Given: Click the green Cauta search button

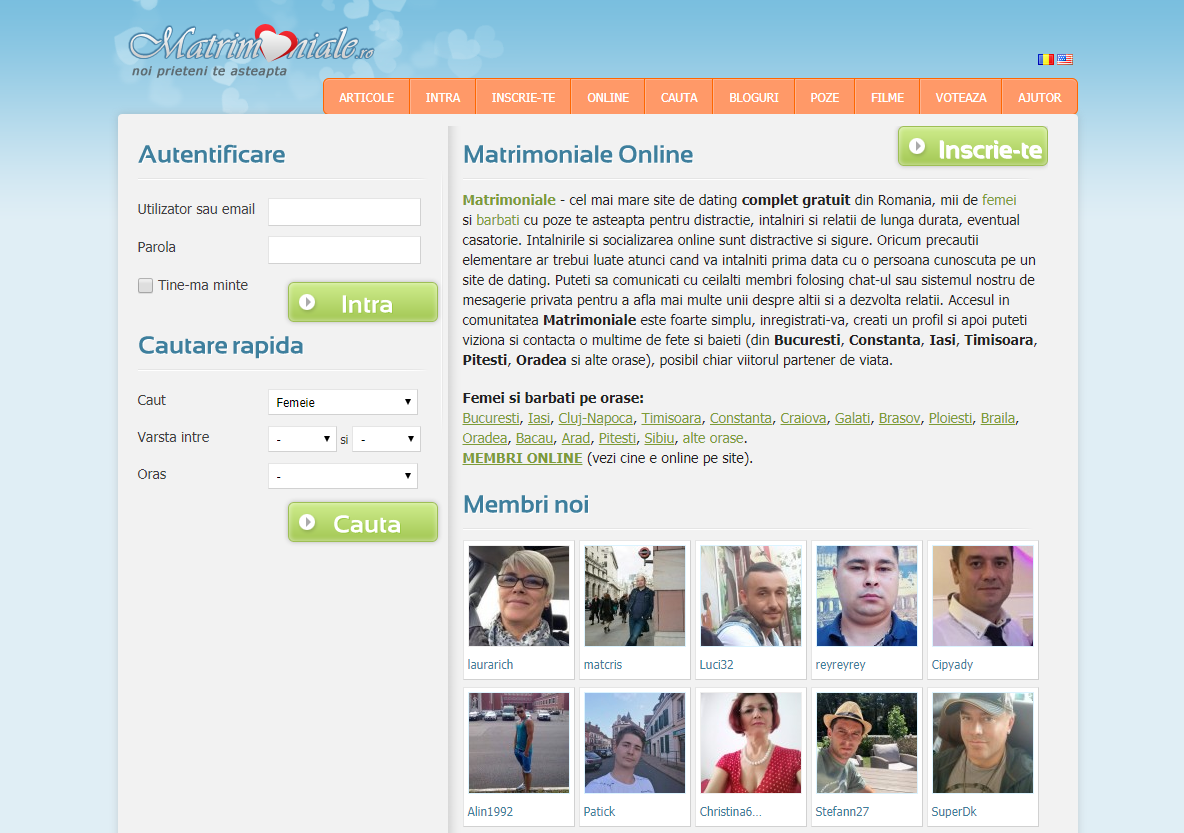Looking at the screenshot, I should [x=362, y=522].
